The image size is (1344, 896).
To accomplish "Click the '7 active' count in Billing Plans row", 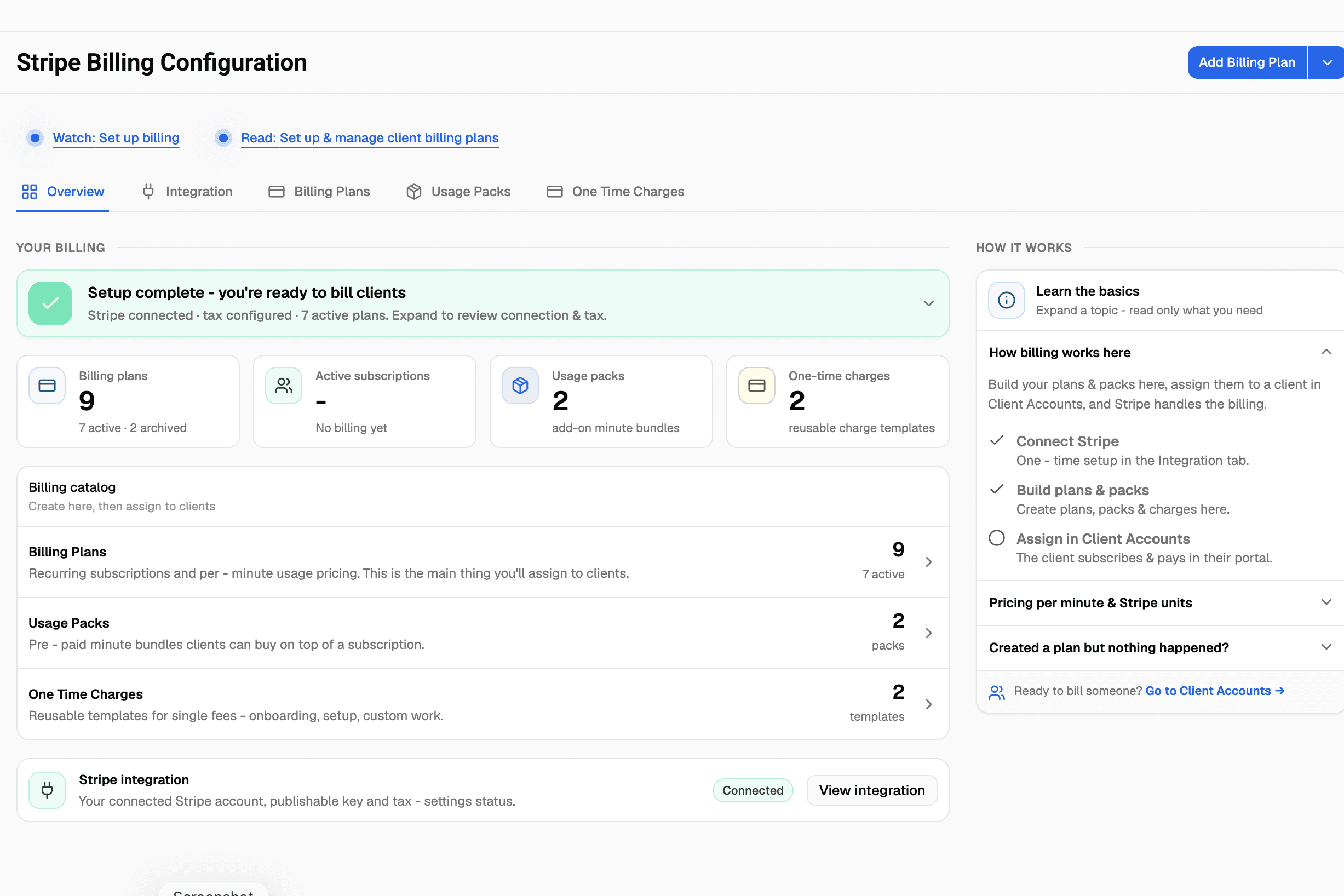I will (x=883, y=575).
